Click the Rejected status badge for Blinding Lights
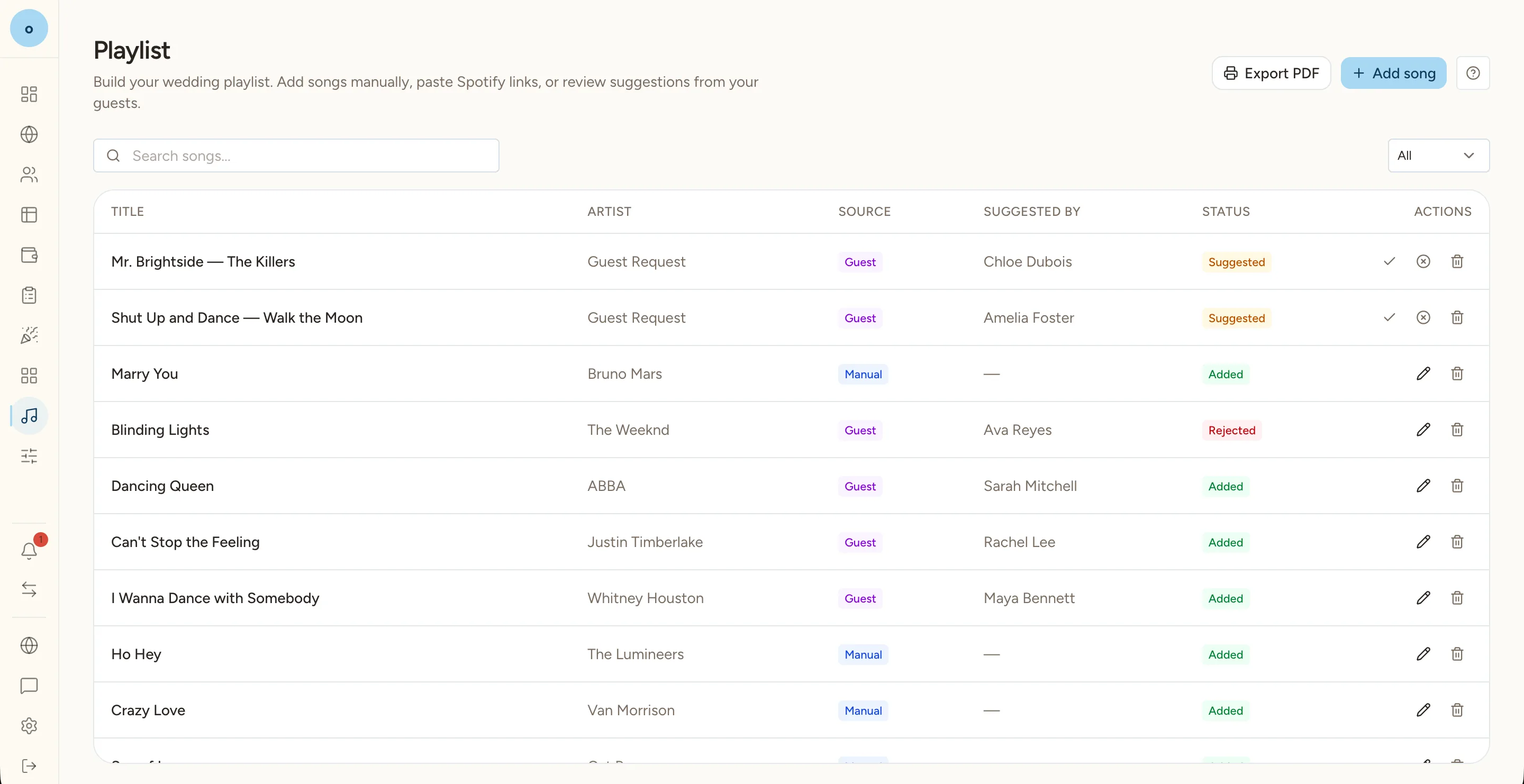This screenshot has height=784, width=1524. (1231, 431)
